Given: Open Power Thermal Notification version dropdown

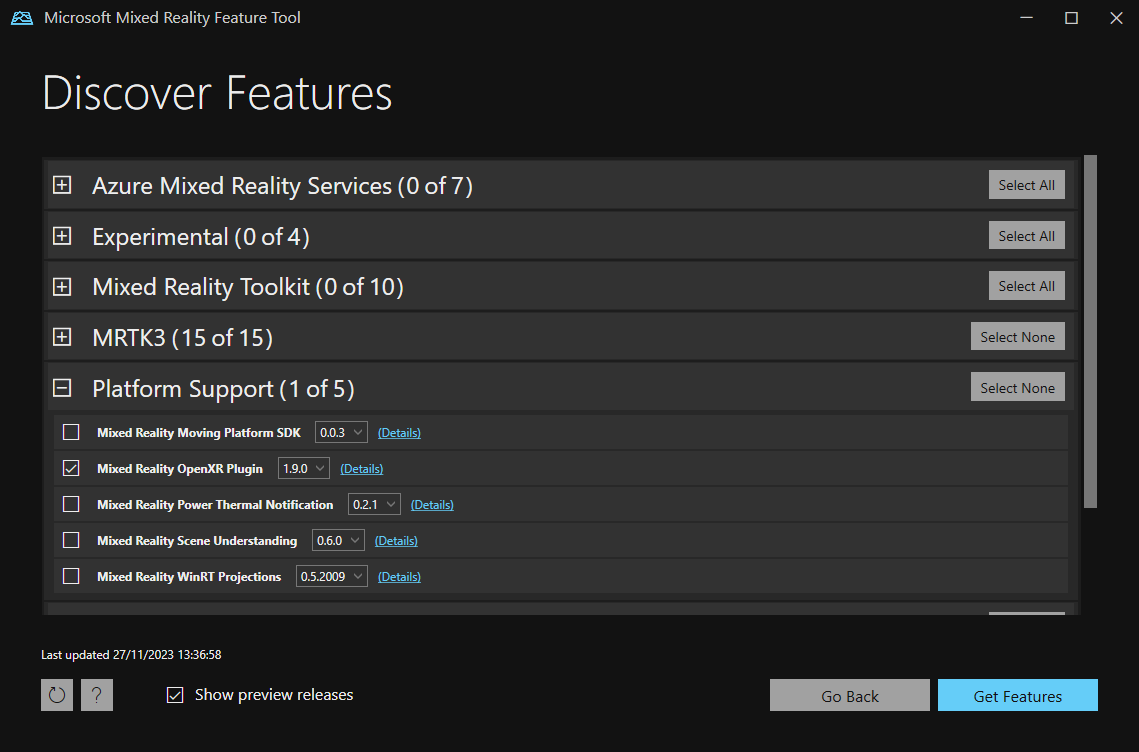Looking at the screenshot, I should 374,503.
